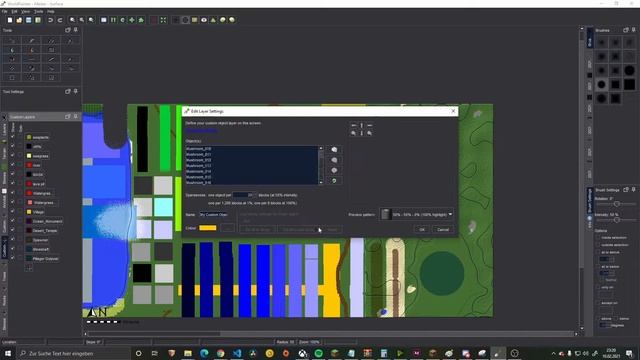This screenshot has width=640, height=360.
Task: Toggle the inside selection checkbox in Brush options
Action: [598, 238]
